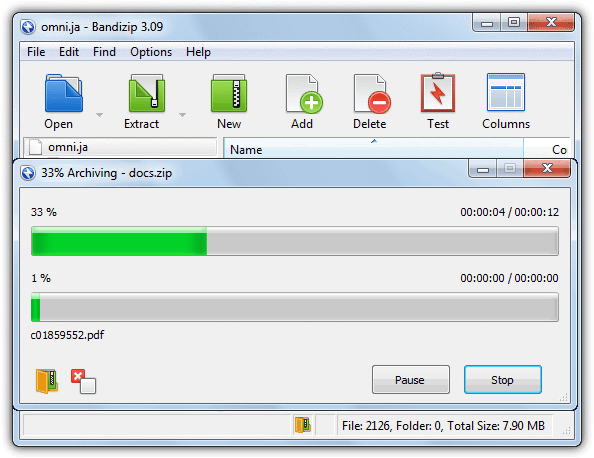Click archive icon in the status bar
Screen dimensions: 594x458
click(303, 425)
